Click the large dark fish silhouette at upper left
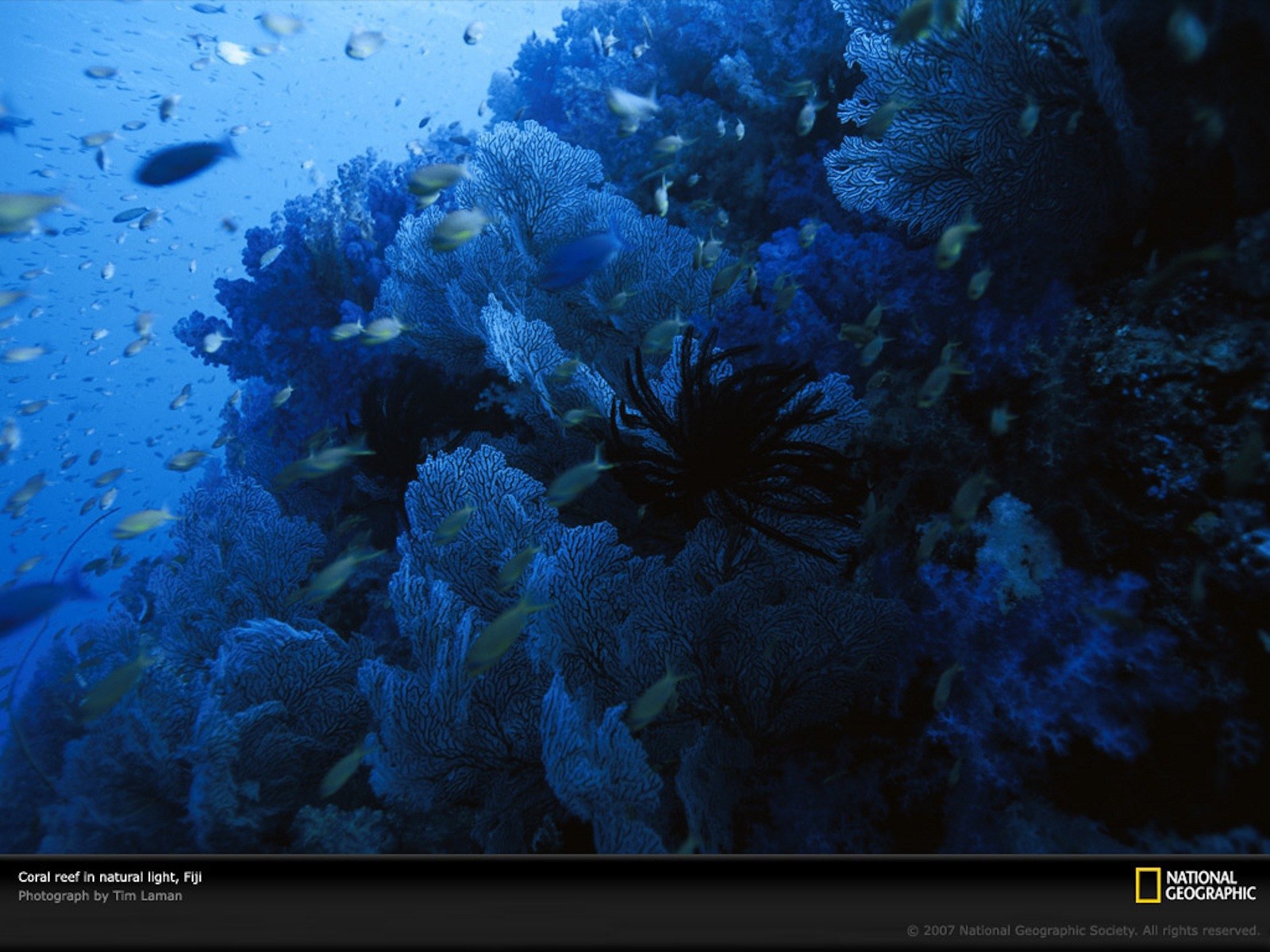1270x952 pixels. click(184, 162)
